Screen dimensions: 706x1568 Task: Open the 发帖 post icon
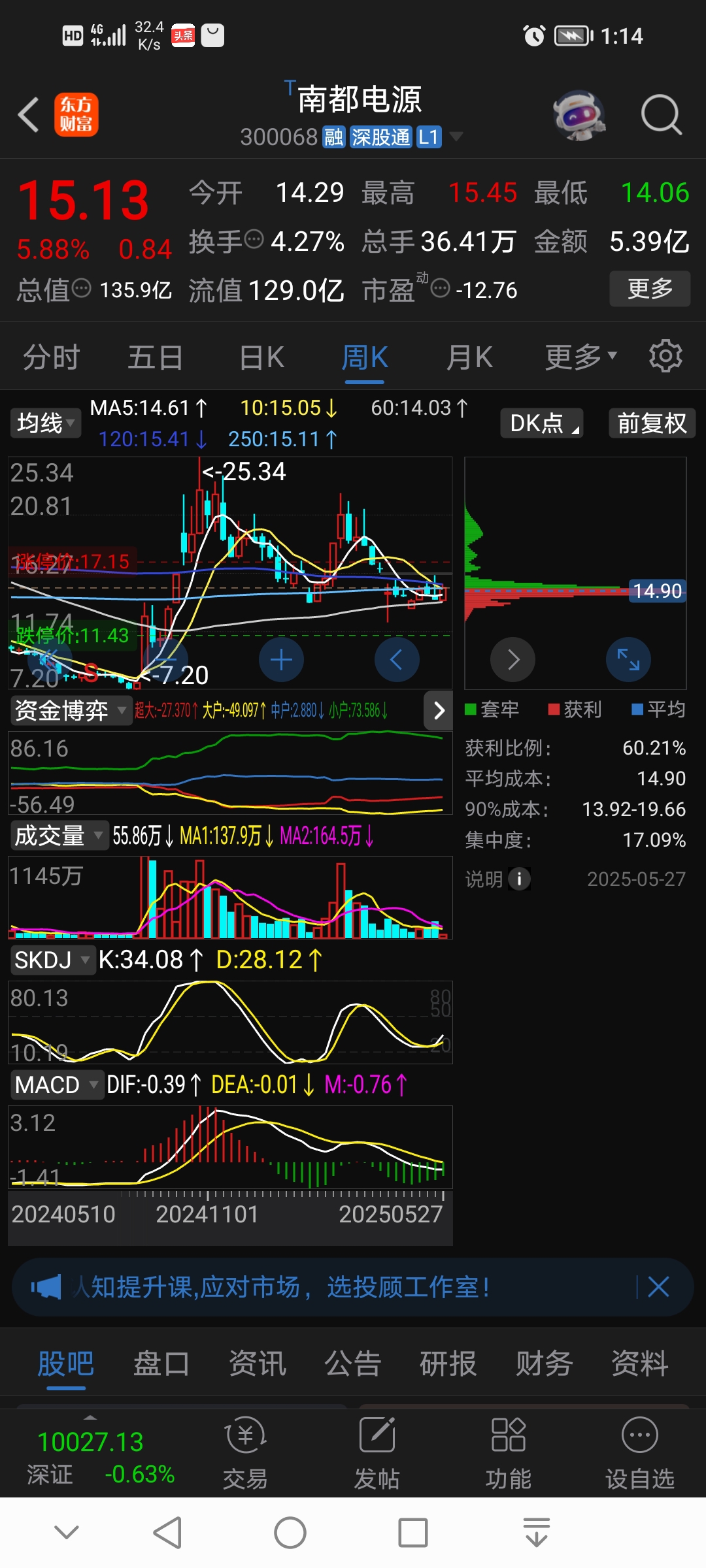[377, 1454]
